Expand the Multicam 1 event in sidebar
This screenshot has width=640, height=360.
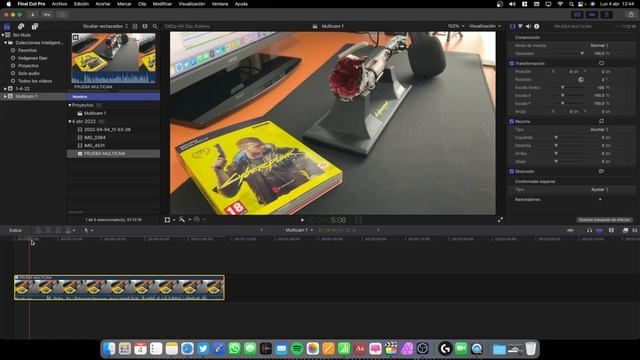(5, 96)
